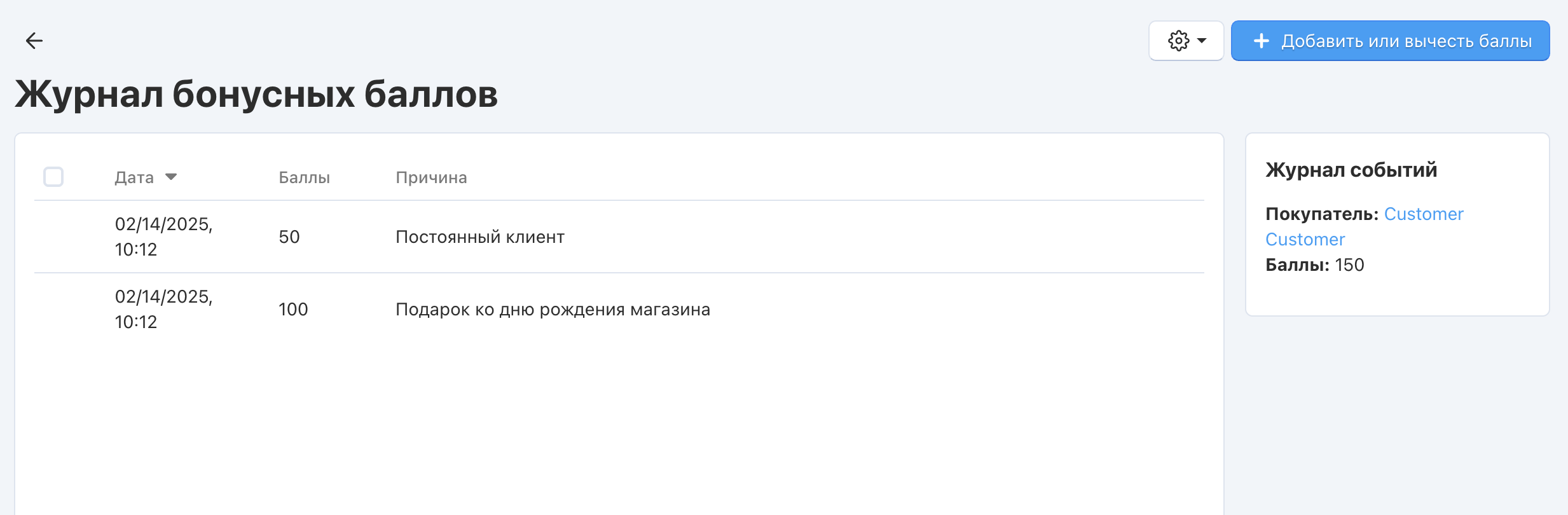
Task: Click the Customer link on the second line
Action: point(1305,240)
